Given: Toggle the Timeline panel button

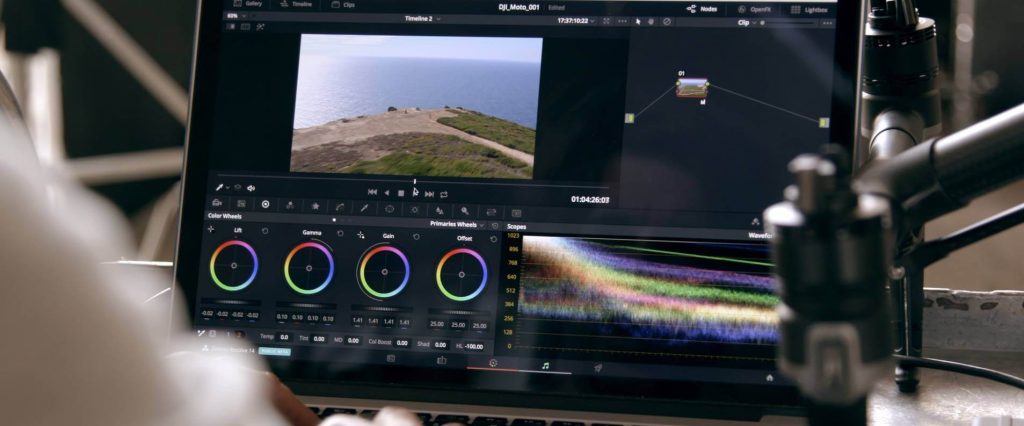Looking at the screenshot, I should coord(294,3).
